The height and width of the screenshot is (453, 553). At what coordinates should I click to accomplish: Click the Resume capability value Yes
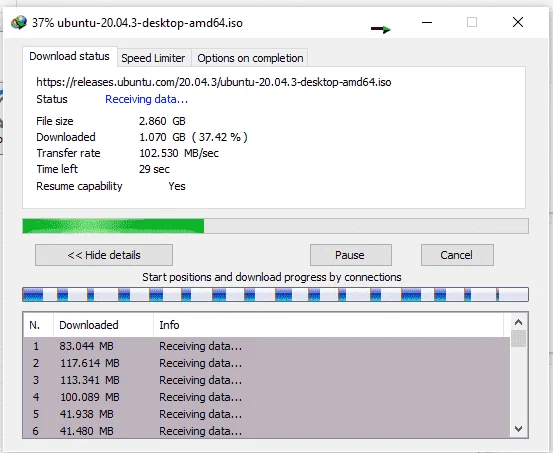[177, 186]
